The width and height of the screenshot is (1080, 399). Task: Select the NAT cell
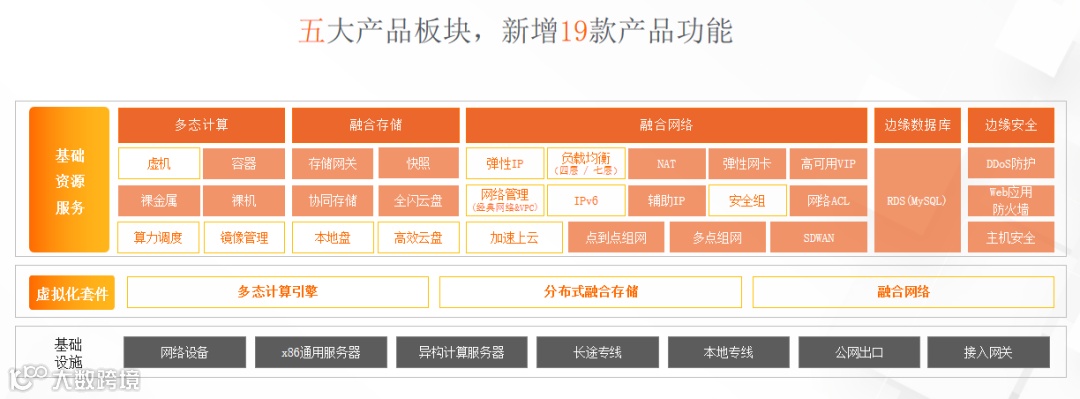tap(666, 163)
